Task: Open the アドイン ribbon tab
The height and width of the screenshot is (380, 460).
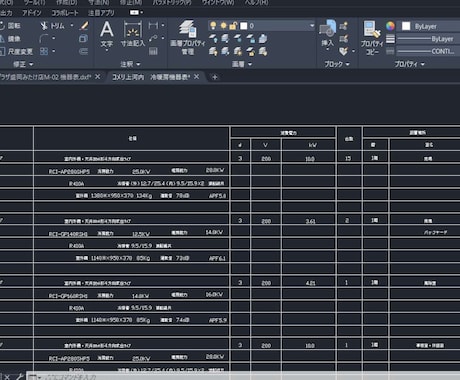Action: [32, 13]
